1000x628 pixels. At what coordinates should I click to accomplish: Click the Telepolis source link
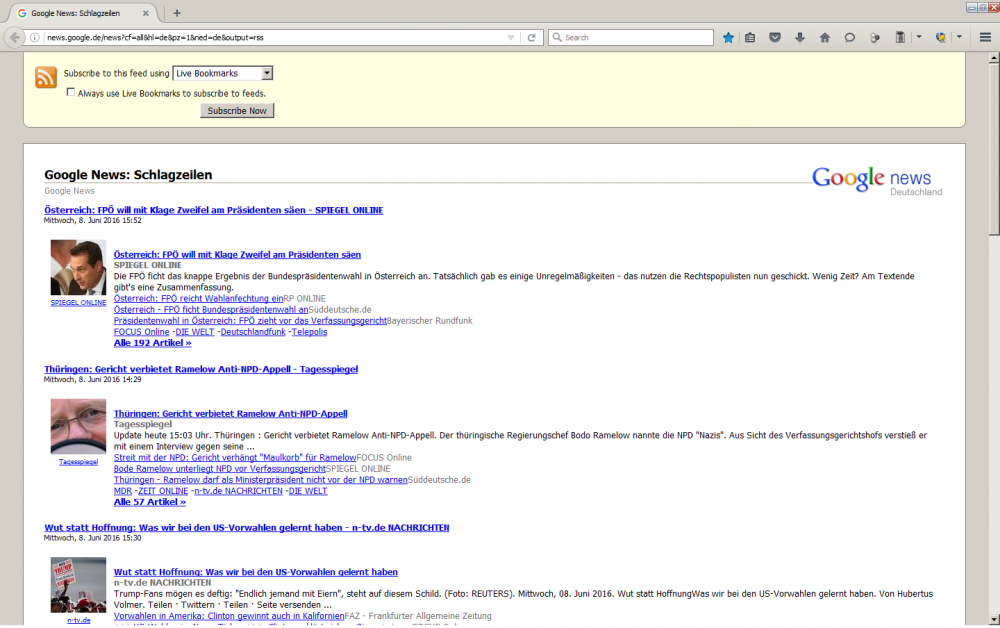[309, 332]
